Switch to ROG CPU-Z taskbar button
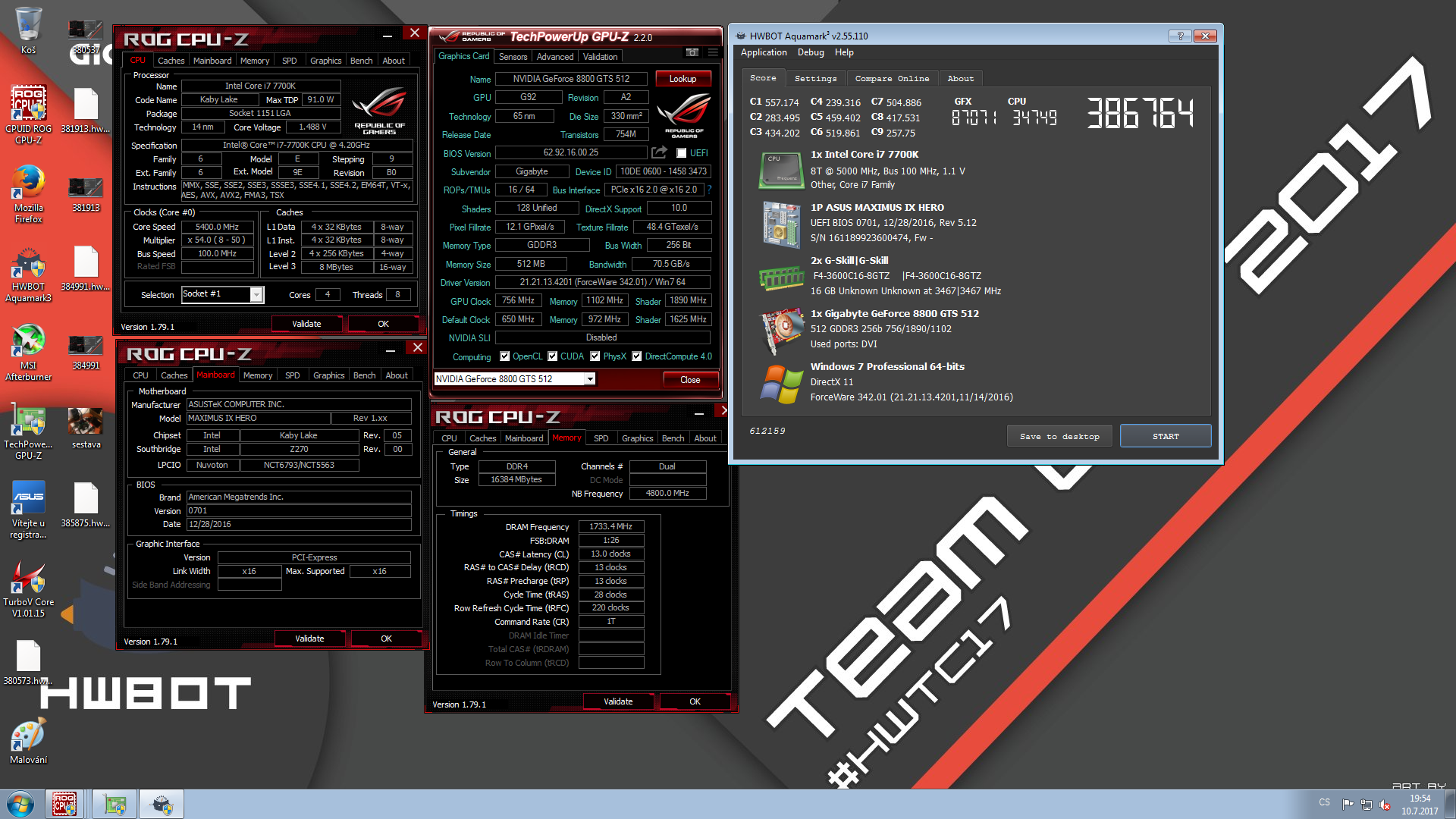This screenshot has width=1456, height=819. [64, 804]
